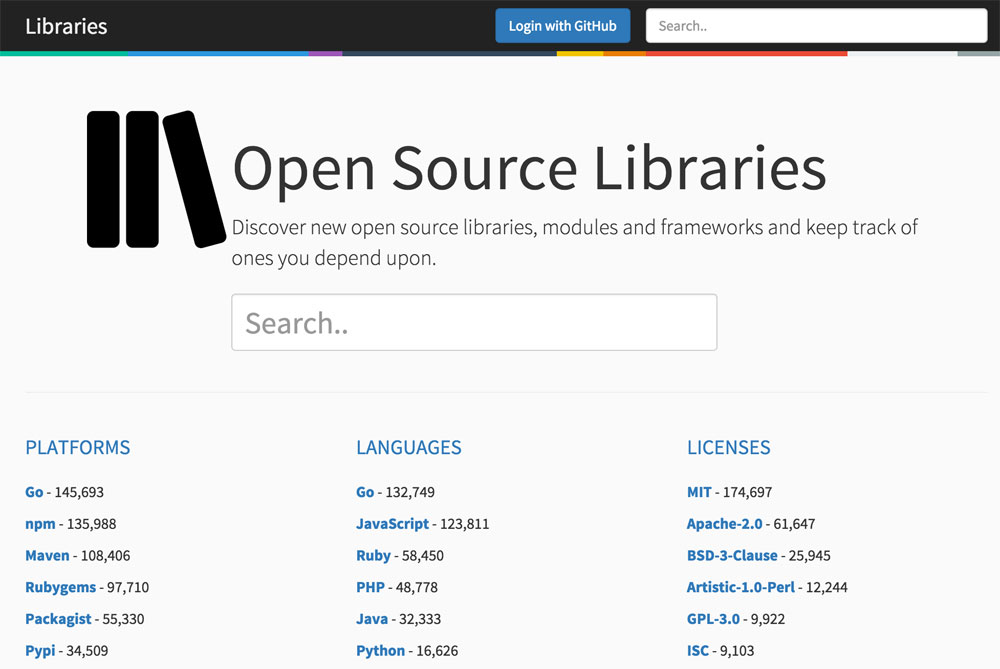Open the MIT license link

[x=699, y=492]
